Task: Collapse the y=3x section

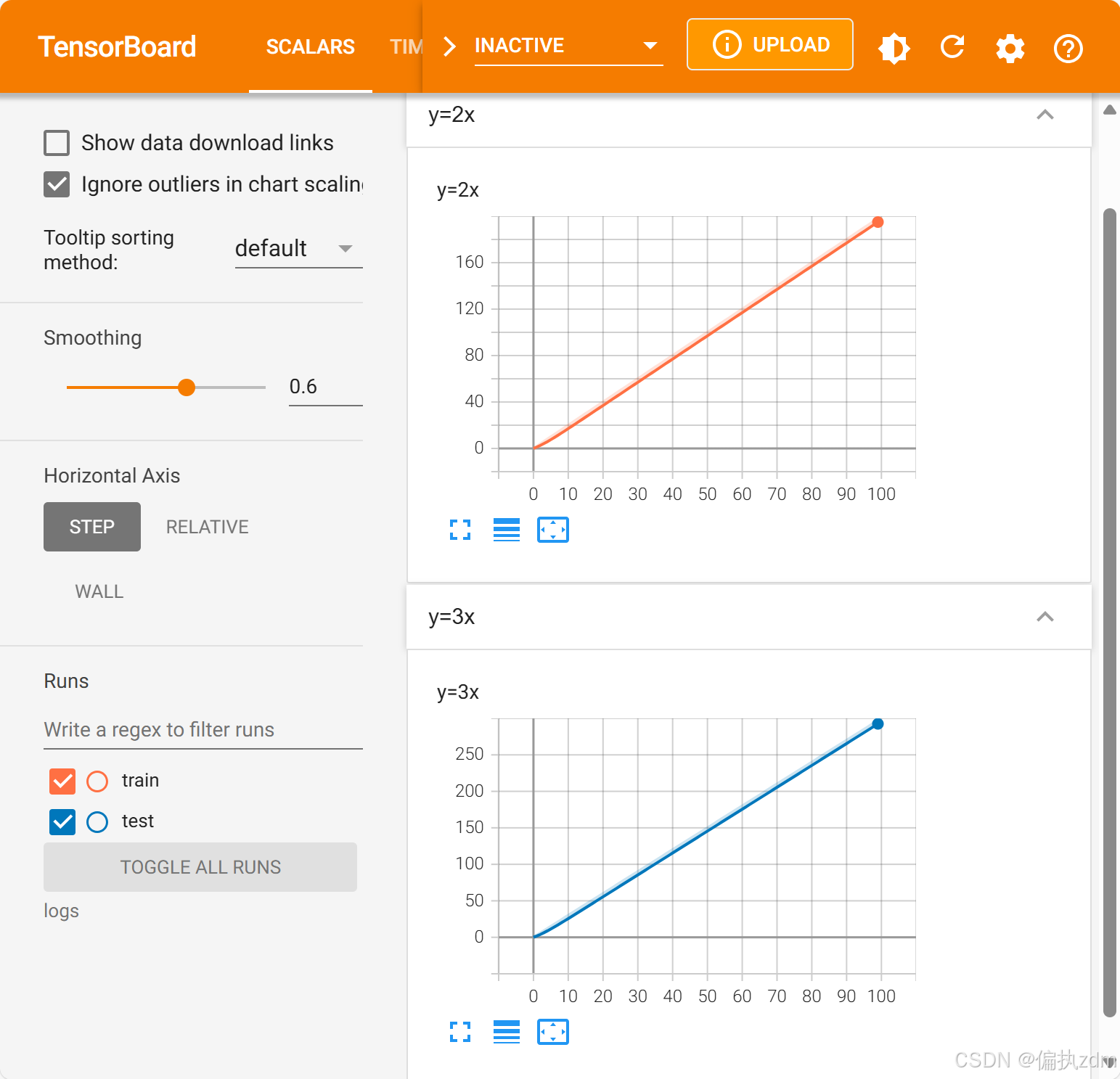Action: pos(1045,617)
